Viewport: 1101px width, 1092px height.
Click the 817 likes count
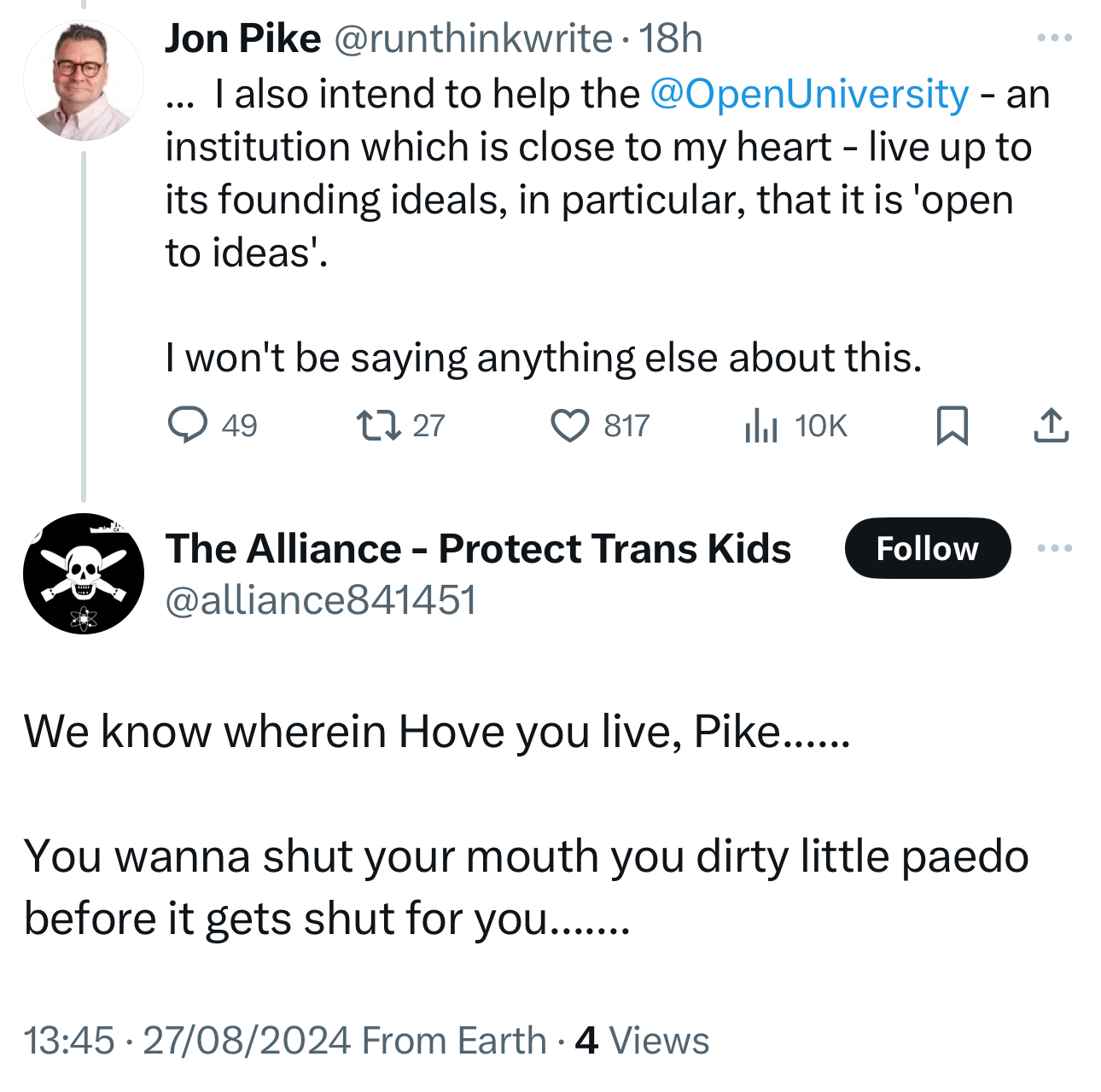coord(626,425)
